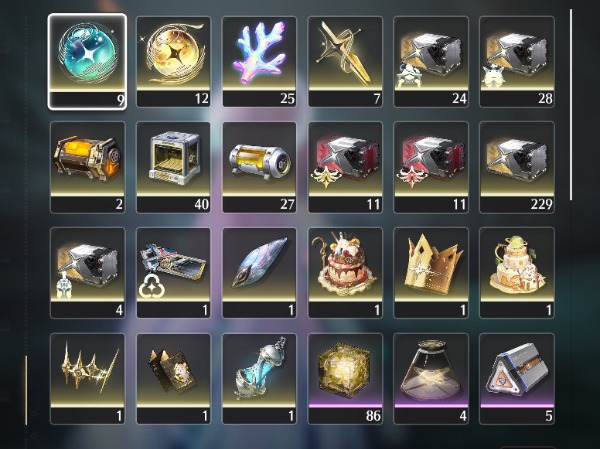The height and width of the screenshot is (449, 600).
Task: Click the inventory vertical scrollbar
Action: click(571, 104)
